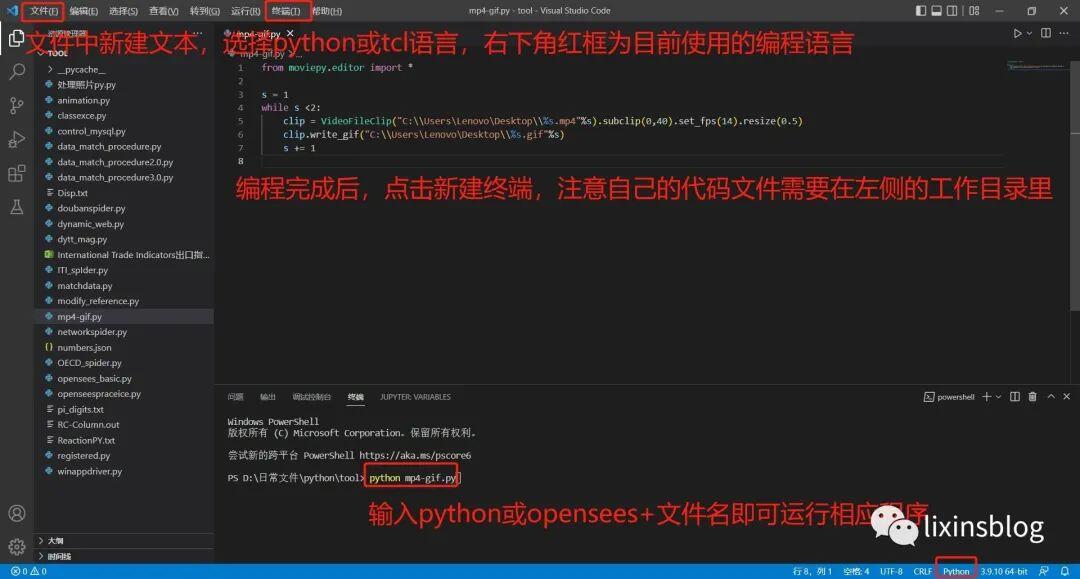
Task: Open the Edit menu
Action: tap(83, 11)
